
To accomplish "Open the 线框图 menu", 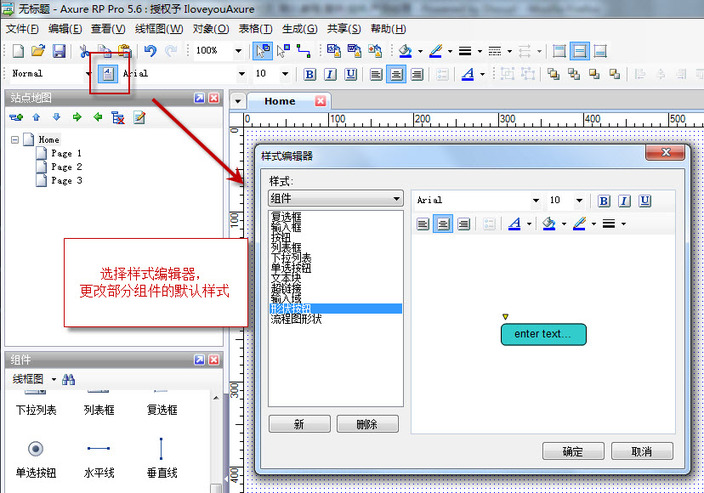I will 155,29.
